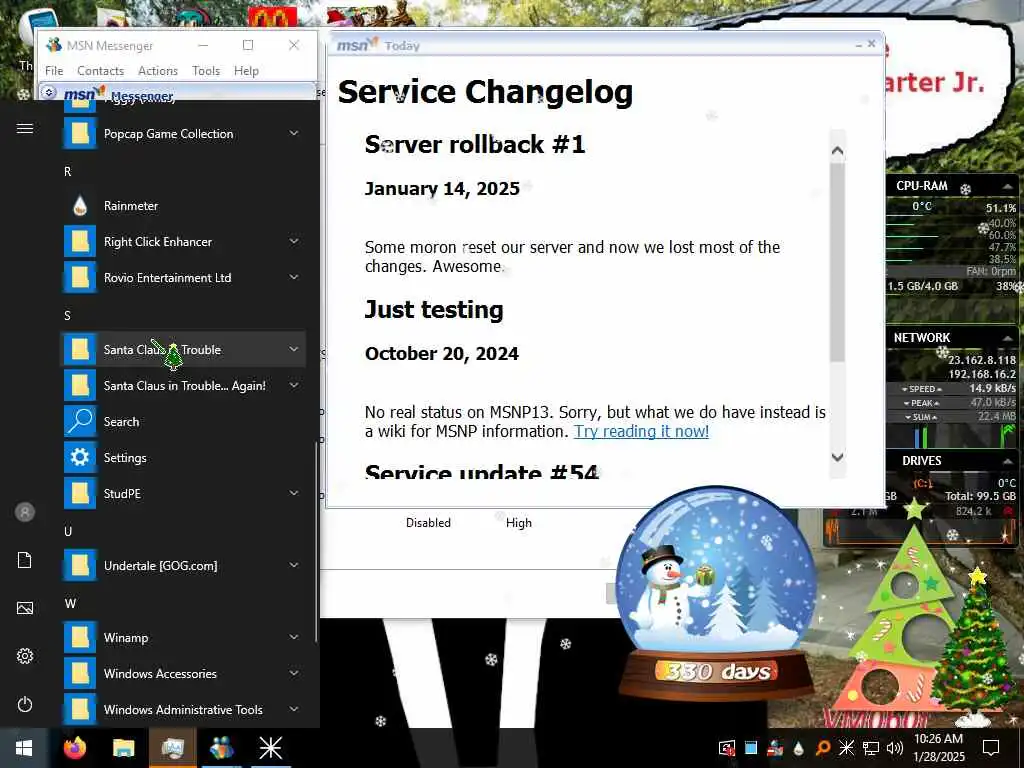The image size is (1024, 768).
Task: Open Rainmeter from the Start menu
Action: (183, 206)
